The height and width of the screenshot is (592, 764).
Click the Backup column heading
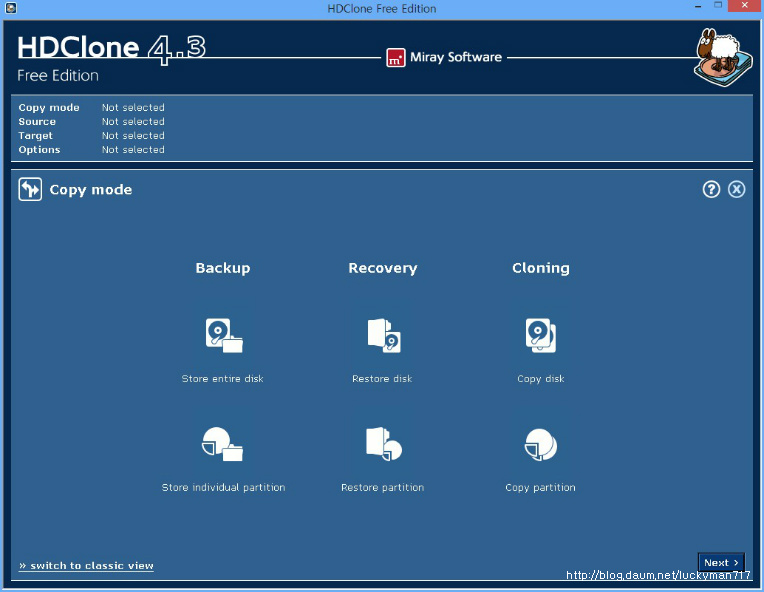223,268
